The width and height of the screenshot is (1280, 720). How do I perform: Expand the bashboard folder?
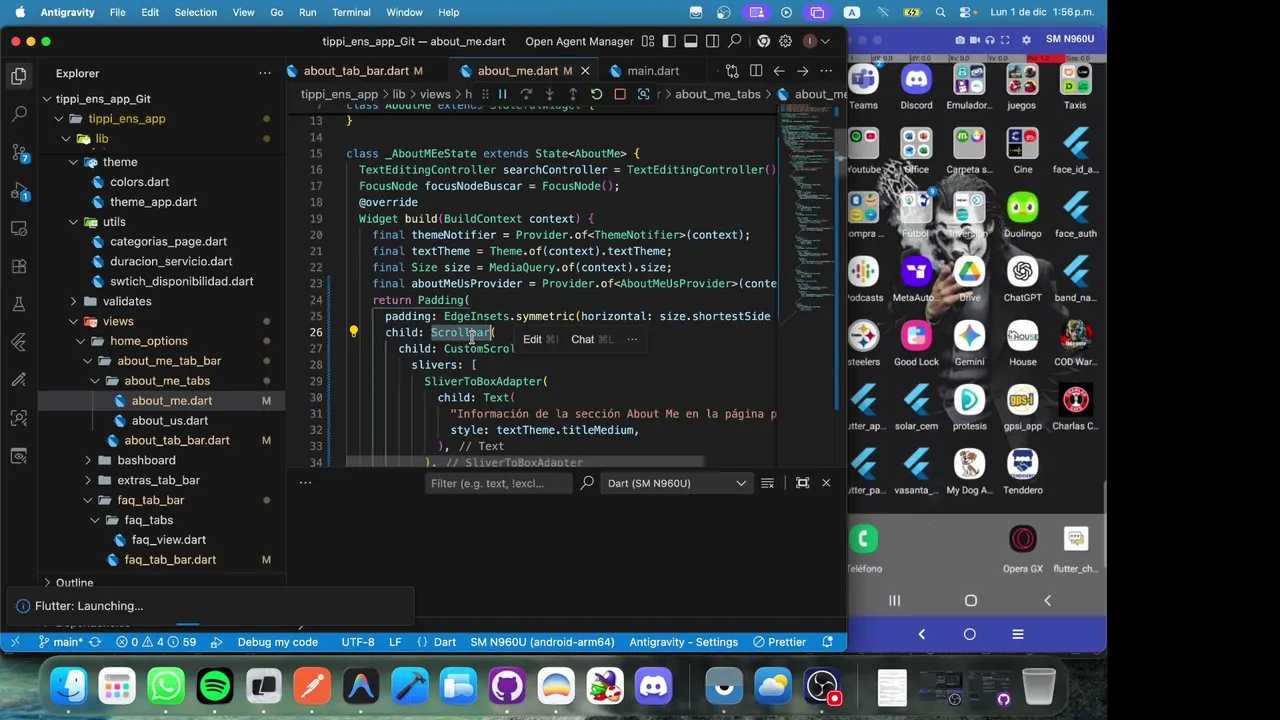(88, 460)
